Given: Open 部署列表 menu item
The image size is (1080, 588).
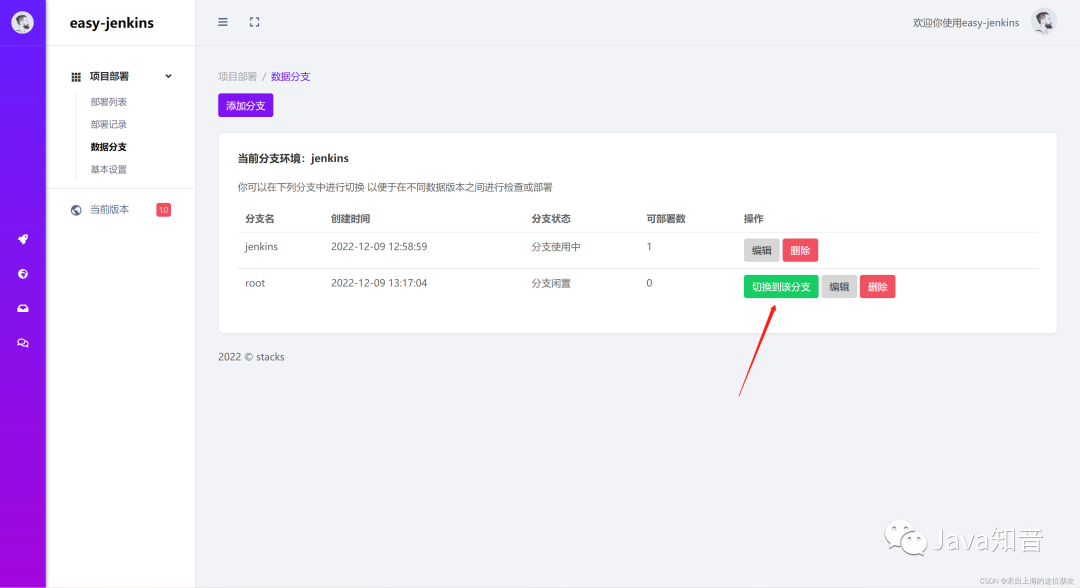Looking at the screenshot, I should pyautogui.click(x=108, y=102).
